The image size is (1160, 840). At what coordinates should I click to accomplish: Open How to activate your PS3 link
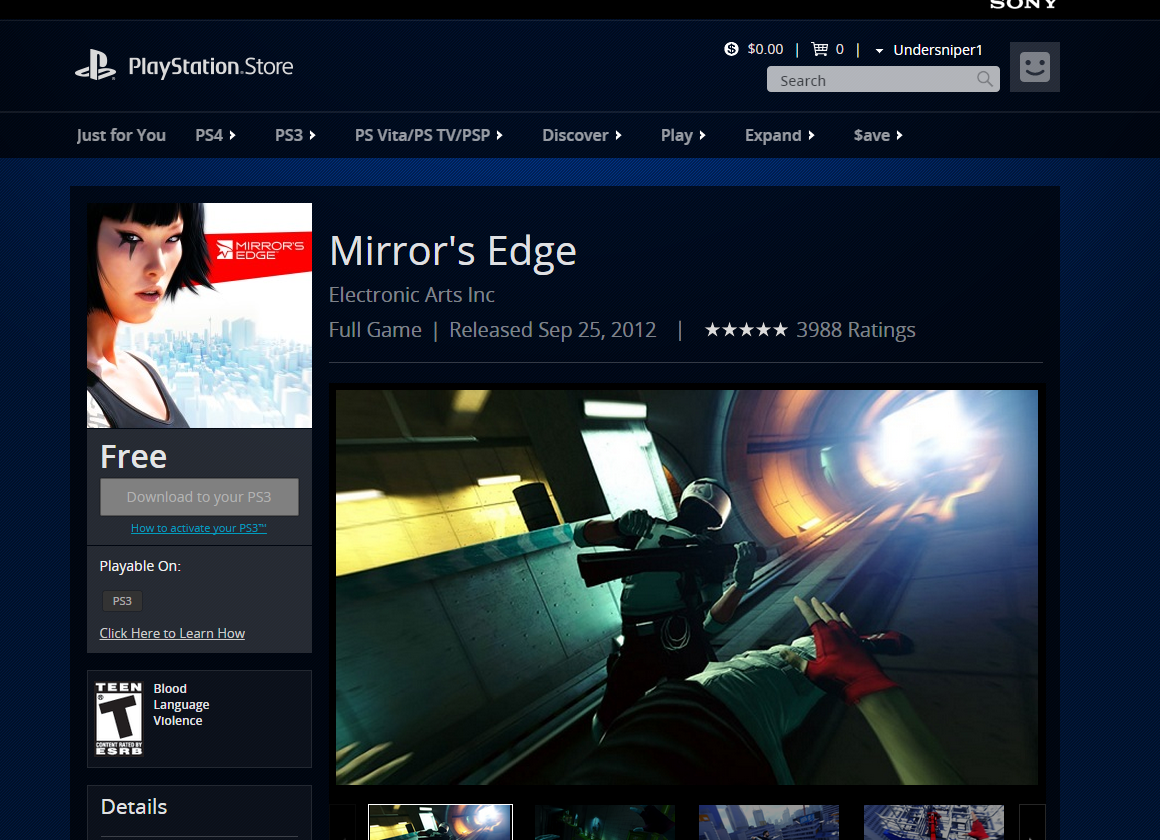(x=198, y=528)
